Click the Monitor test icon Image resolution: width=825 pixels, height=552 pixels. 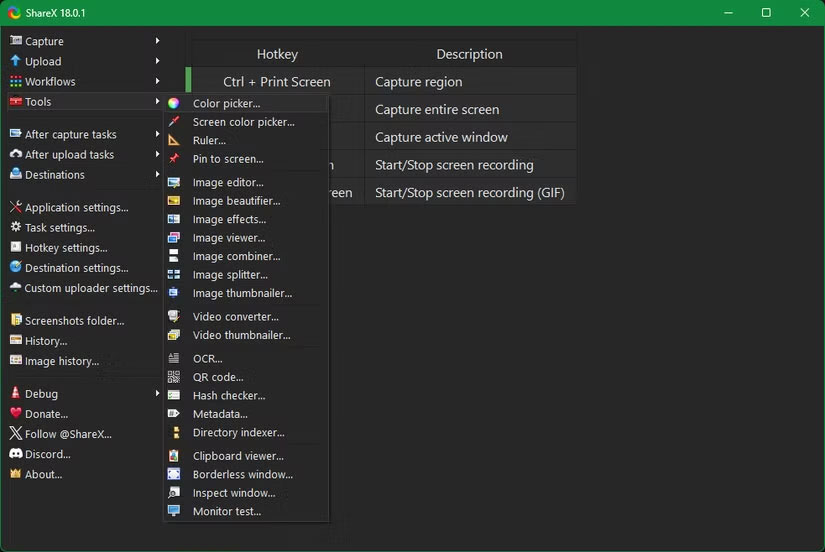tap(174, 511)
